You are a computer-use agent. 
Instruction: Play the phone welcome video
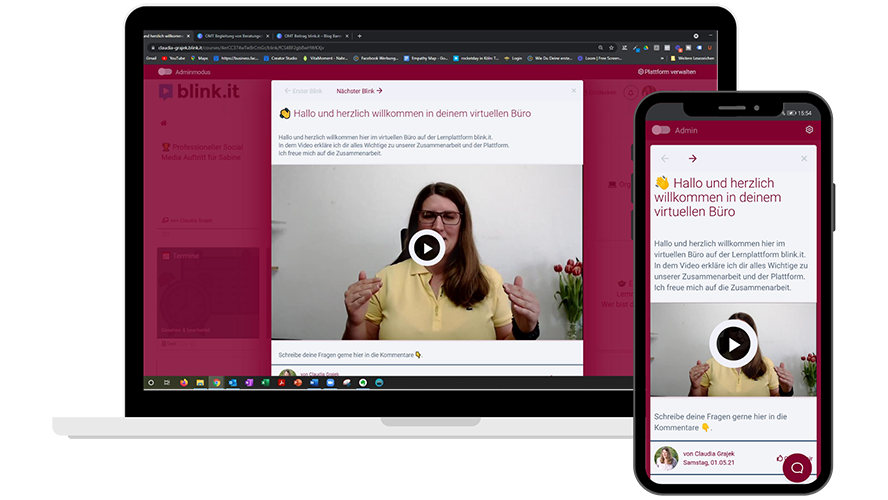733,344
